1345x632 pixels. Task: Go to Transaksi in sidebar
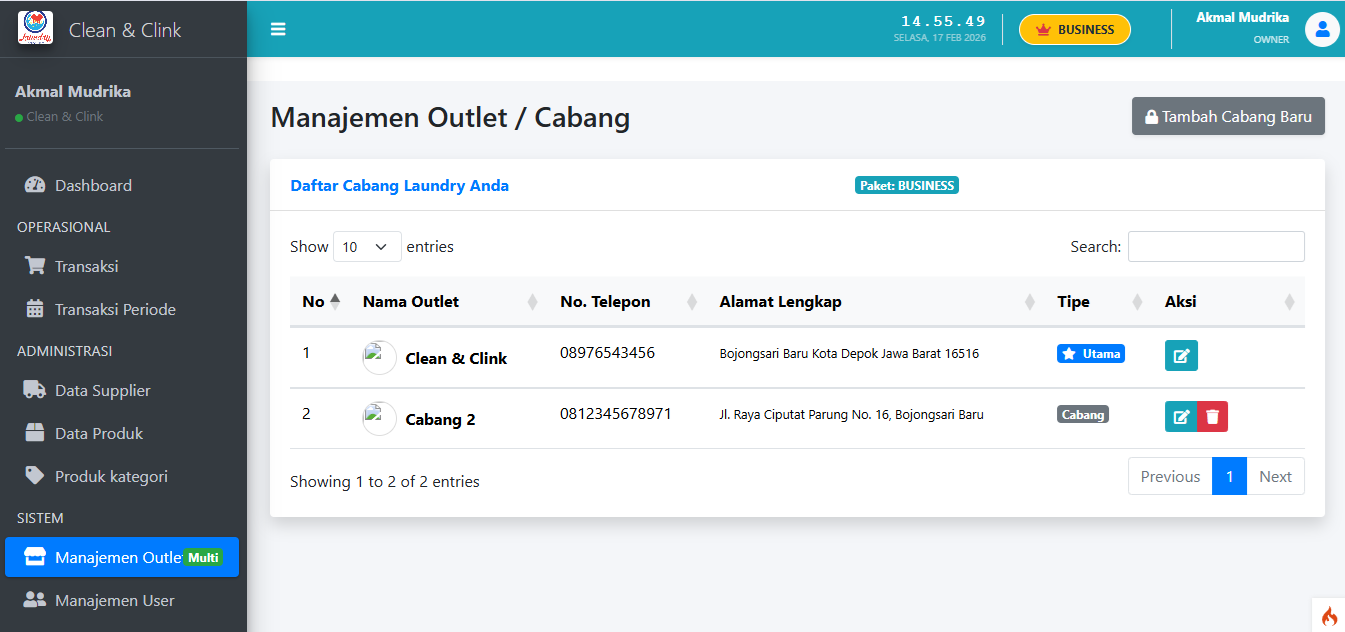pyautogui.click(x=86, y=266)
